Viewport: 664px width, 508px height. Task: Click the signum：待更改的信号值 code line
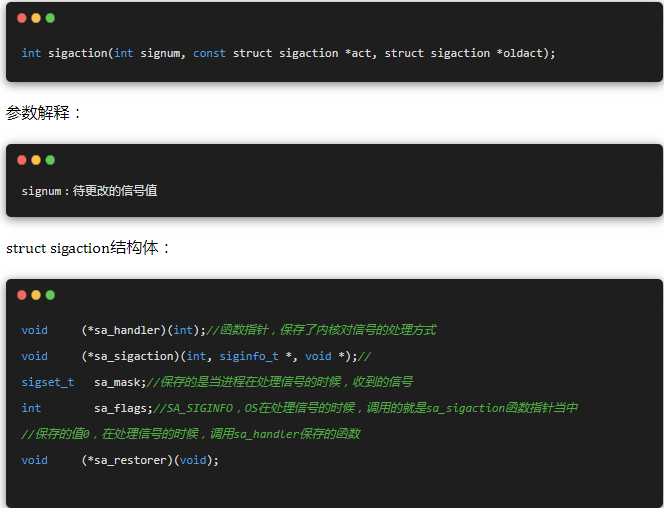coord(89,190)
